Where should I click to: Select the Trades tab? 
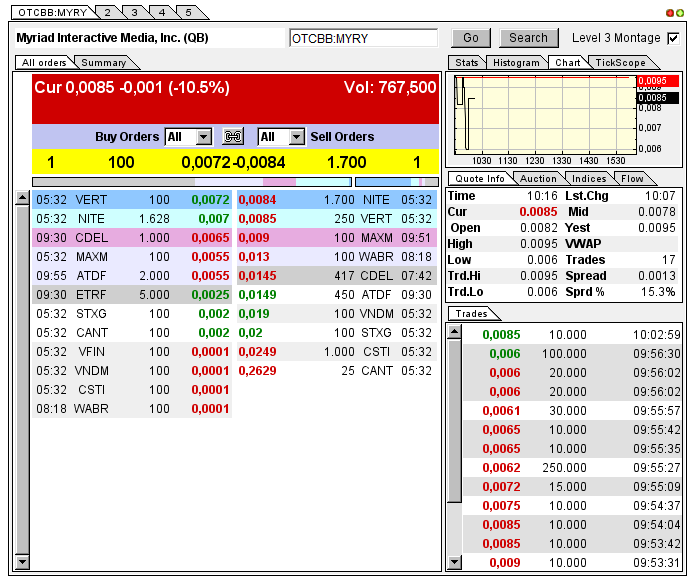pos(471,313)
